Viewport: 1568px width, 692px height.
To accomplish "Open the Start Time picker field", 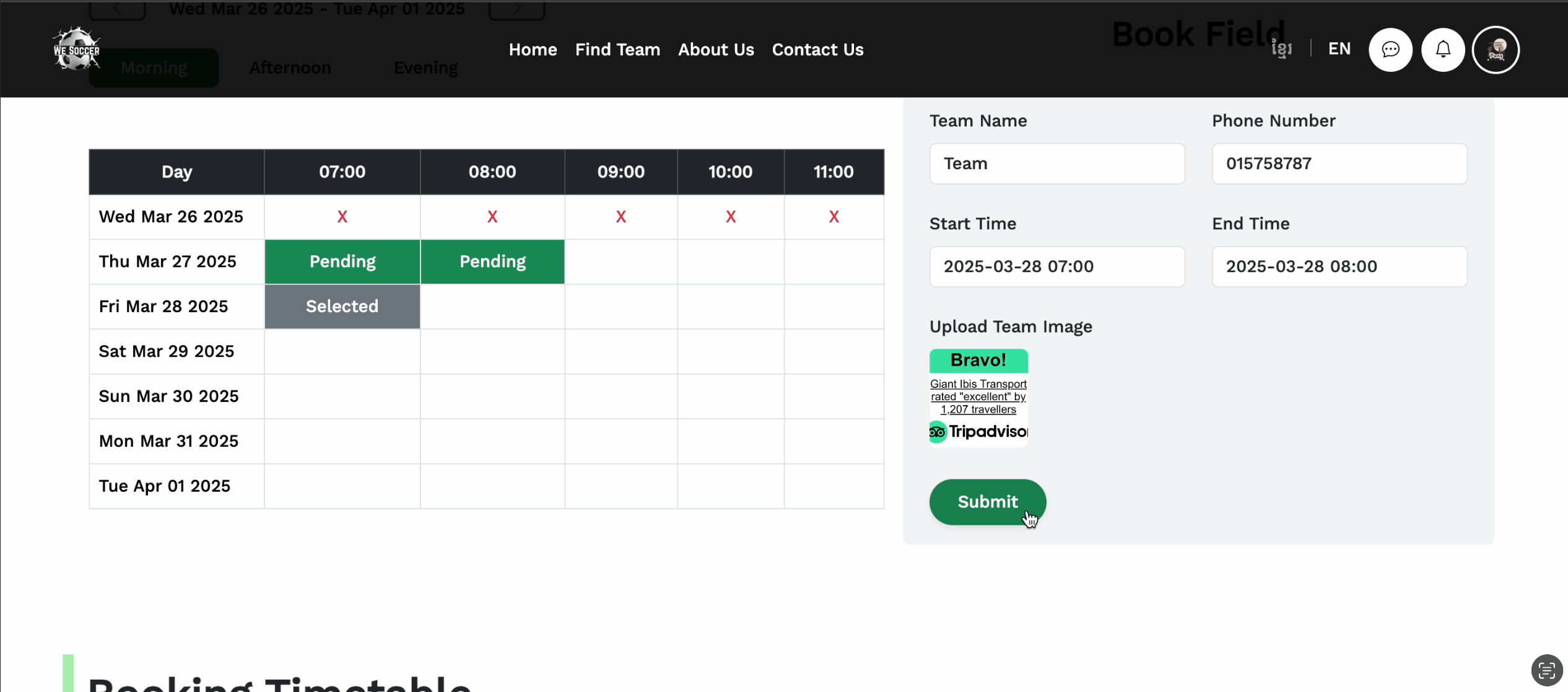I will [1056, 266].
